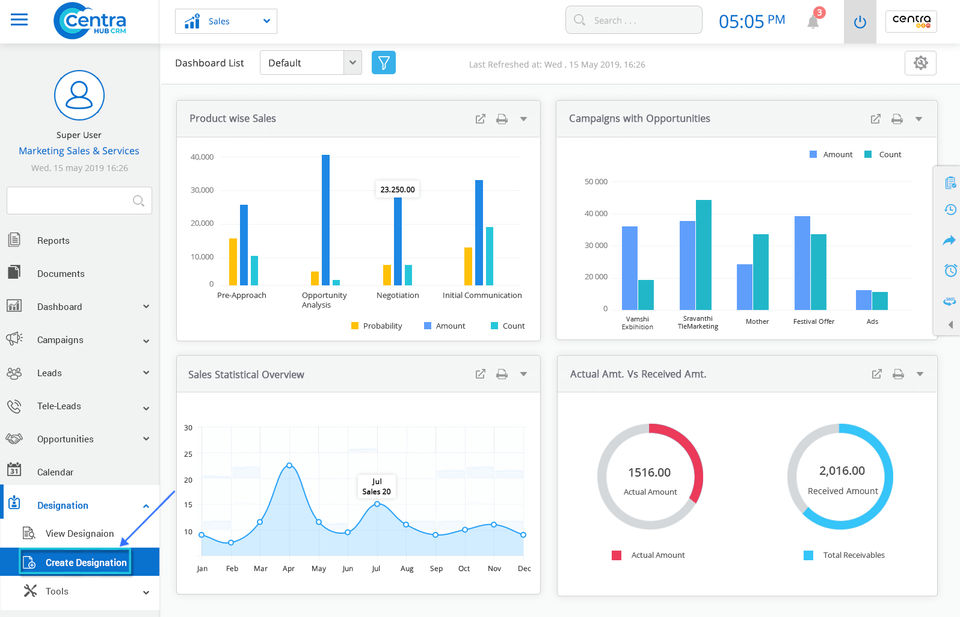Open Campaigns with Opportunities in new window
The height and width of the screenshot is (617, 960).
[875, 119]
